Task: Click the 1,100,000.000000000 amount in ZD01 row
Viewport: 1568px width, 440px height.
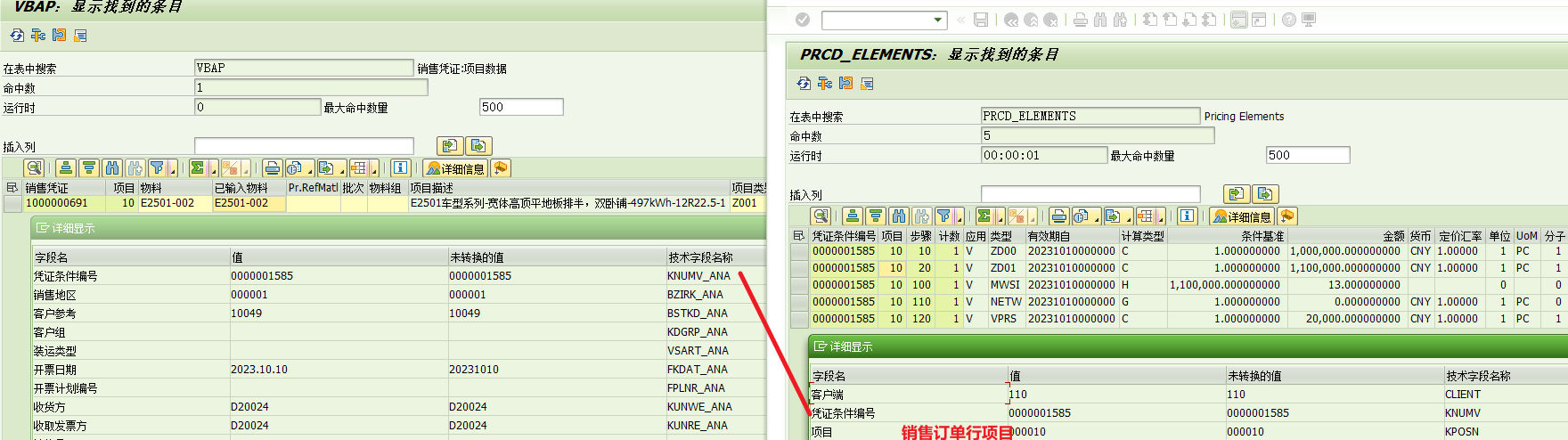Action: pyautogui.click(x=1345, y=268)
